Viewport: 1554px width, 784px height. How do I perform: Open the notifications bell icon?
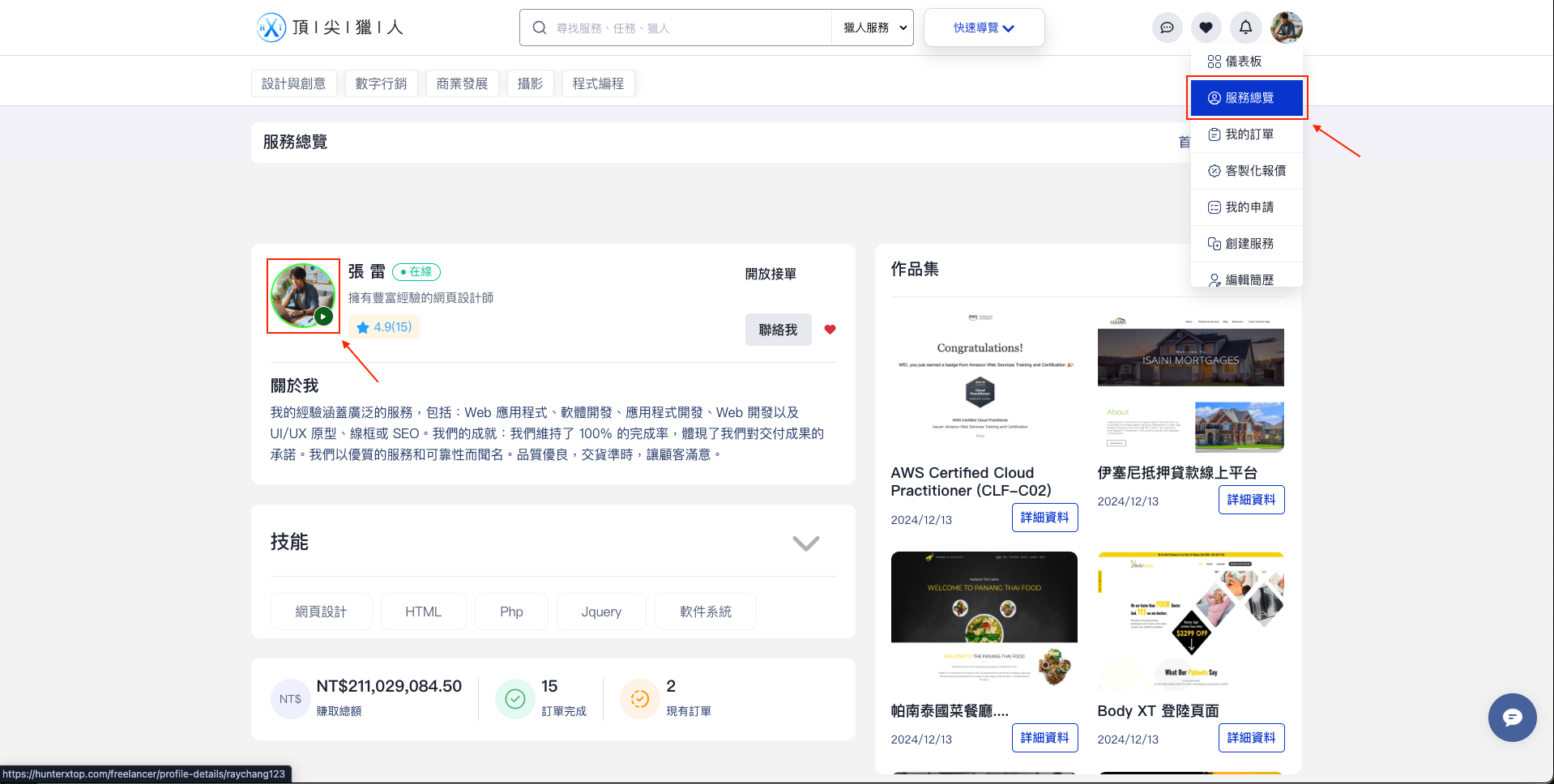[1245, 27]
